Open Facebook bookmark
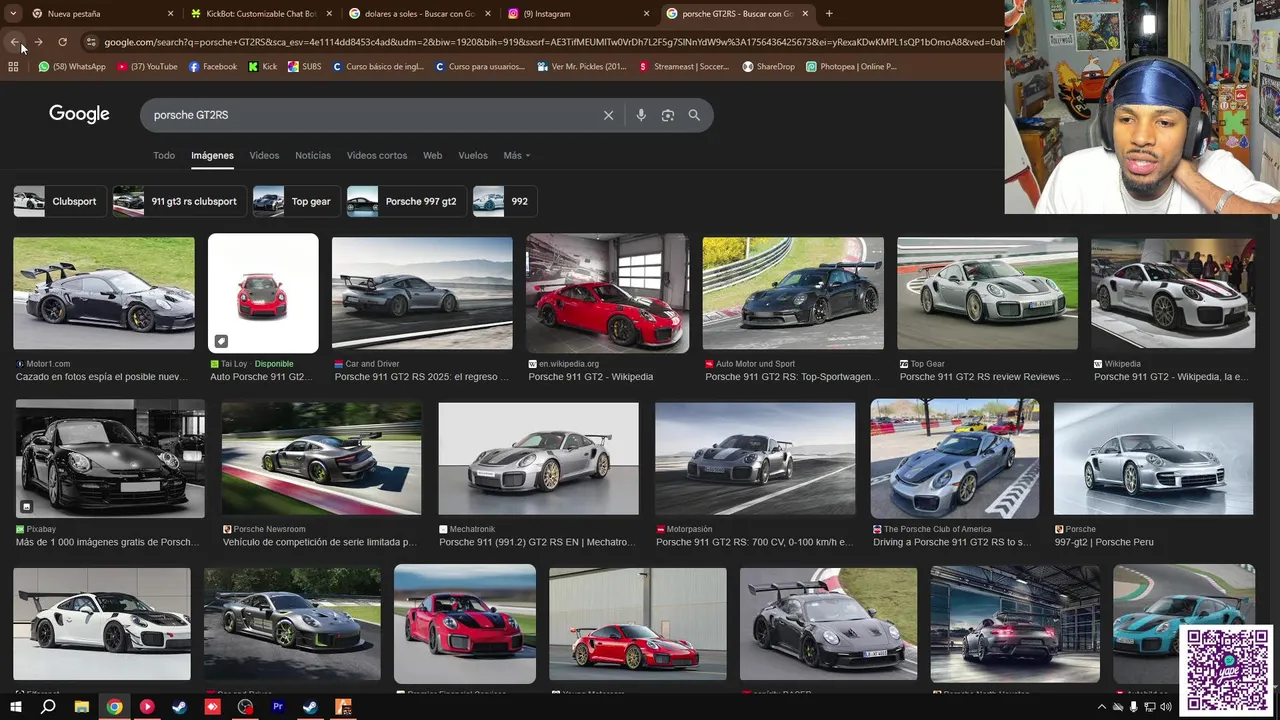The height and width of the screenshot is (720, 1280). point(212,67)
